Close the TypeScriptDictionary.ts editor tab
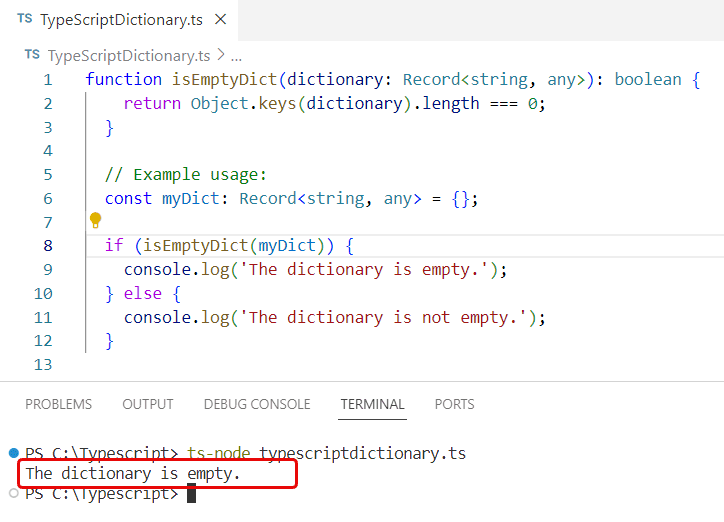 coord(221,19)
